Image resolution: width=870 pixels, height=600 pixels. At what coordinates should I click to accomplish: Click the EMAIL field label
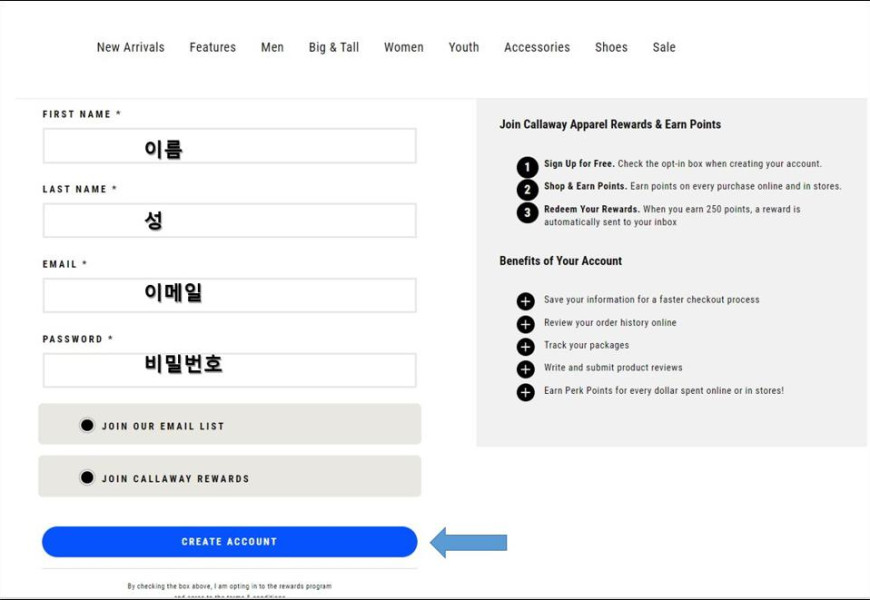pyautogui.click(x=65, y=264)
